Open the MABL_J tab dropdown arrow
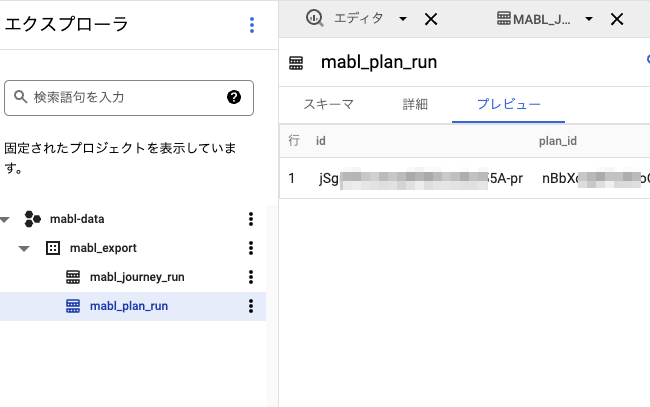The image size is (650, 407). point(589,19)
